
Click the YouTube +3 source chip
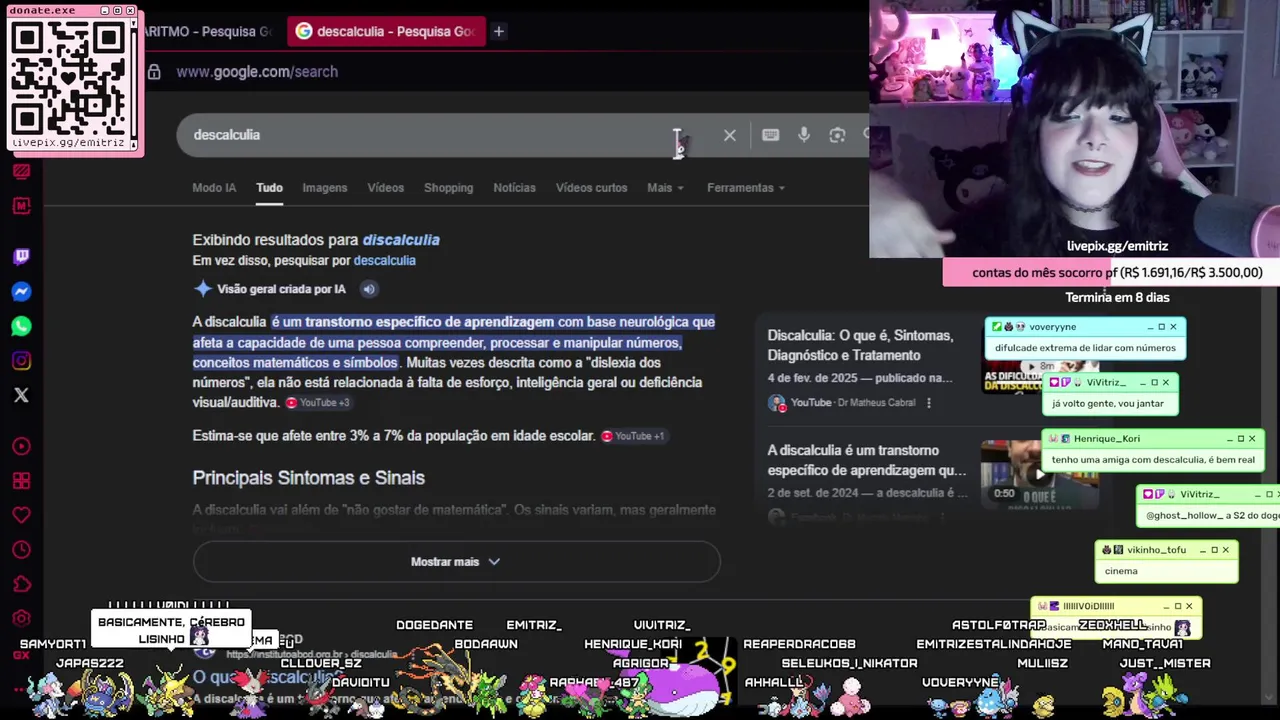tap(318, 403)
